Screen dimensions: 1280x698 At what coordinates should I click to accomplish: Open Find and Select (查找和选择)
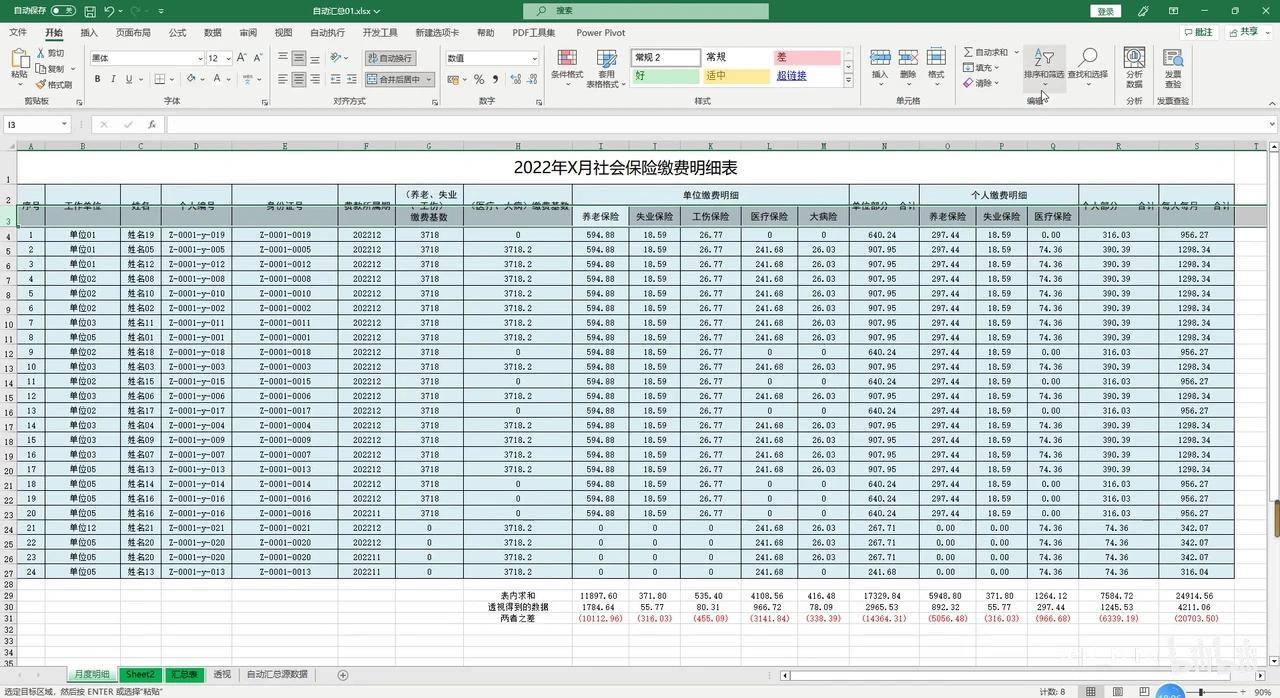coord(1087,66)
